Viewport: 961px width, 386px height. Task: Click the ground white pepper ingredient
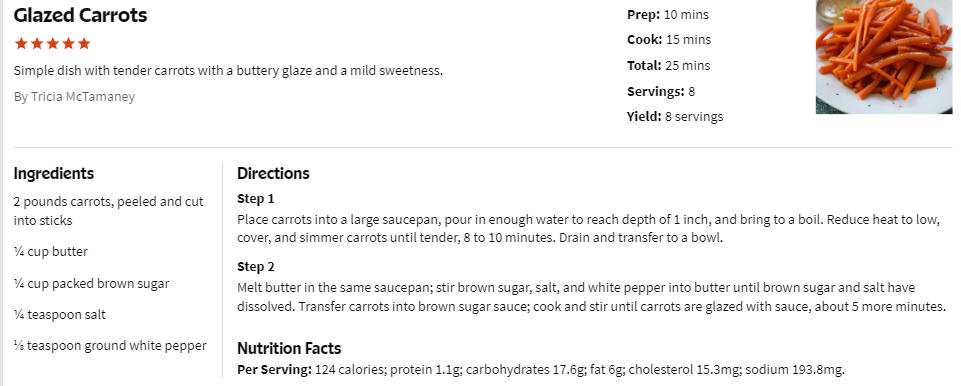[x=110, y=346]
